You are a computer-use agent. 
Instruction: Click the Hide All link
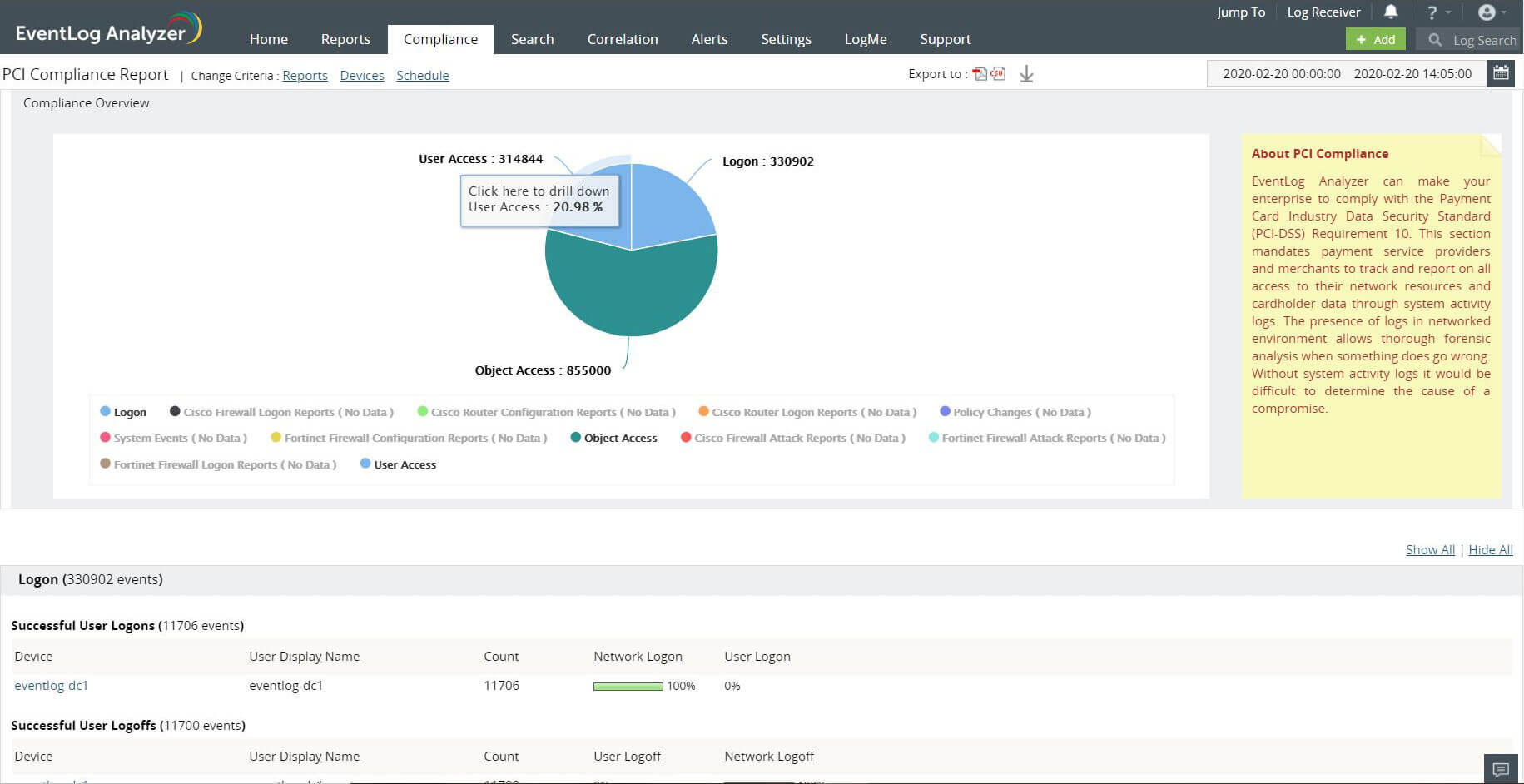point(1491,550)
